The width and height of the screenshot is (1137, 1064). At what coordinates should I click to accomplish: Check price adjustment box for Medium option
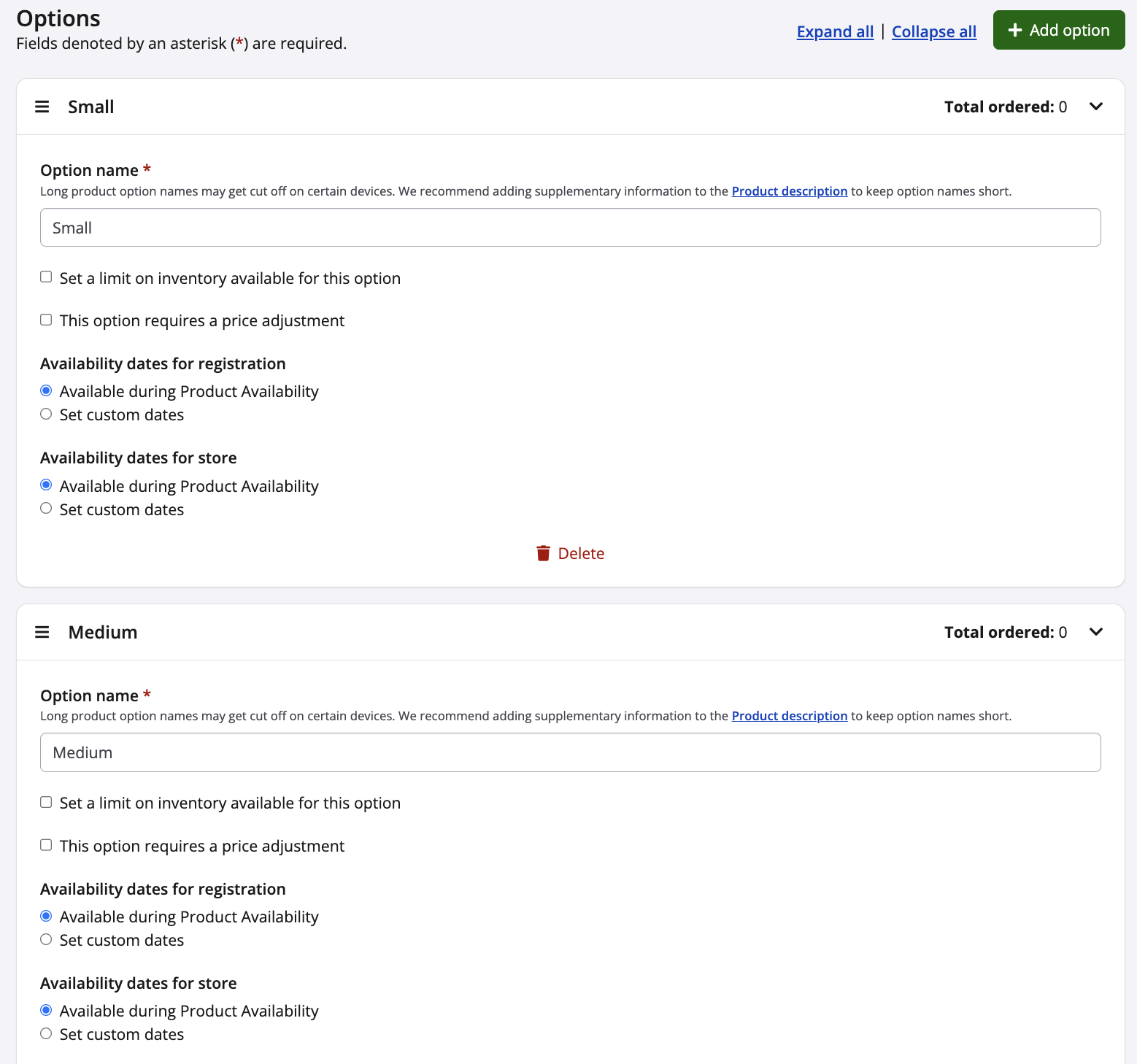(46, 845)
